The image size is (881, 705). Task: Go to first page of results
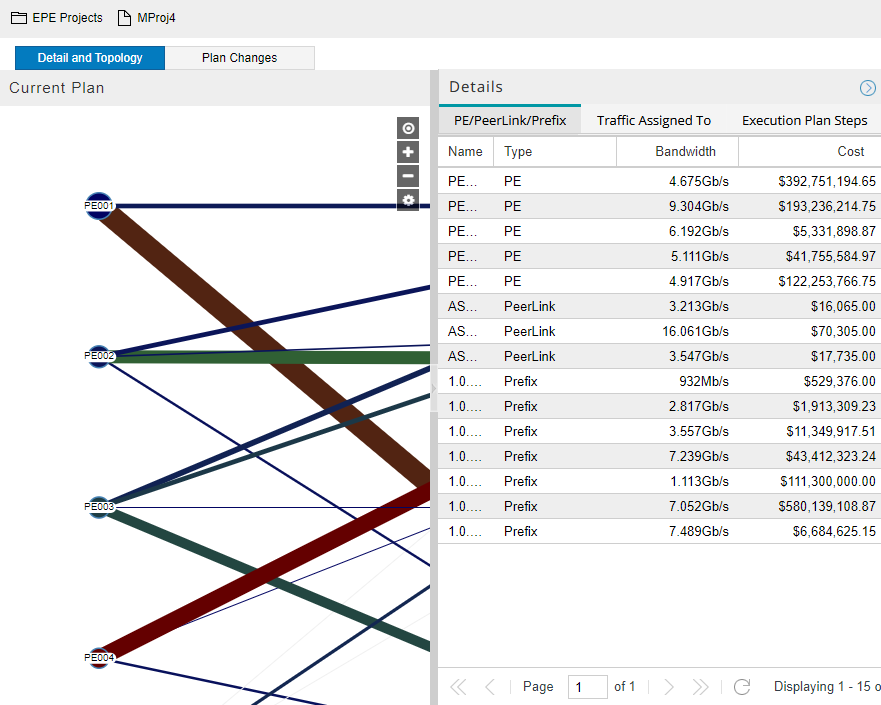458,686
